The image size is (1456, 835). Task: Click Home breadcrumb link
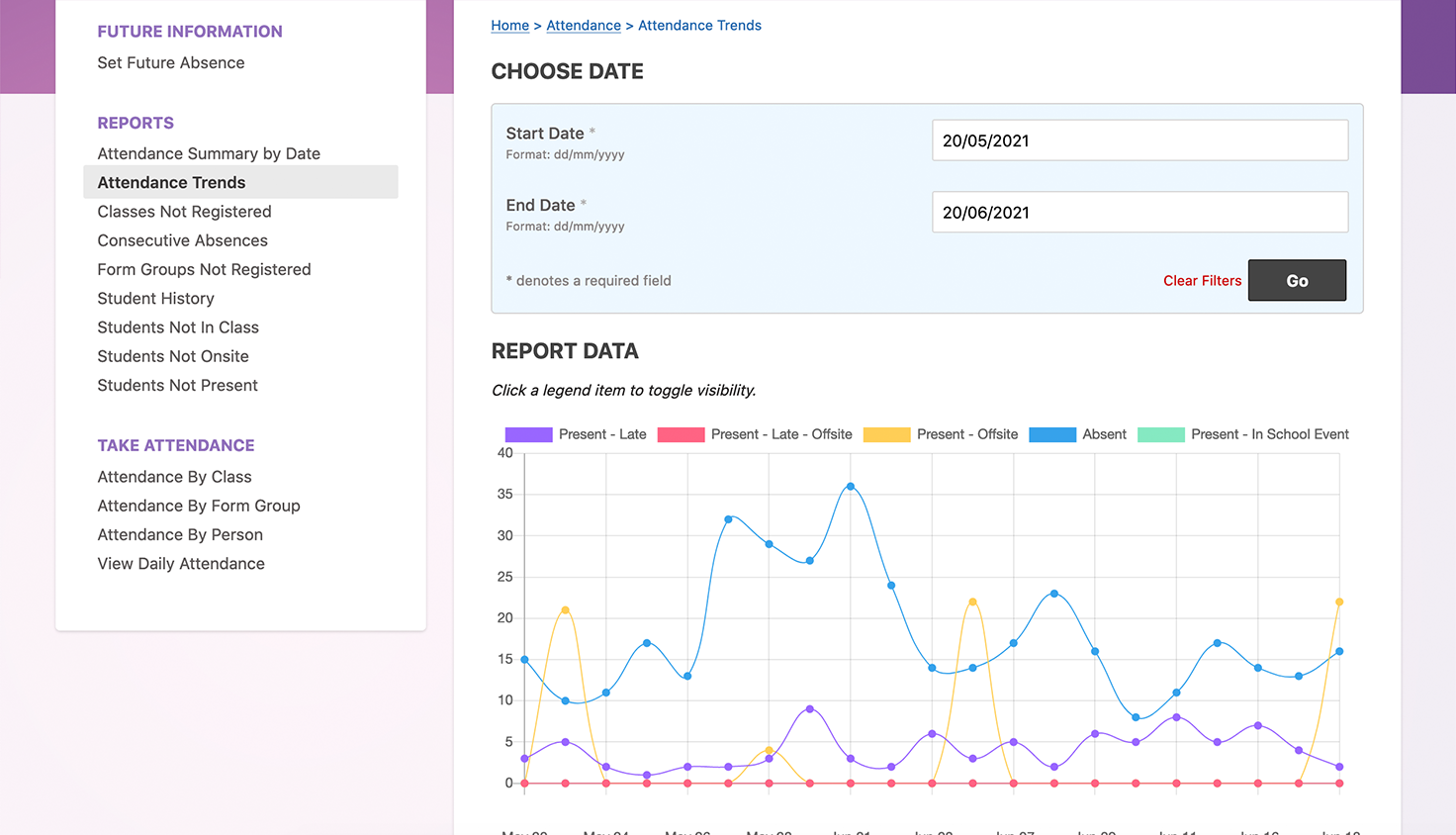(x=509, y=26)
